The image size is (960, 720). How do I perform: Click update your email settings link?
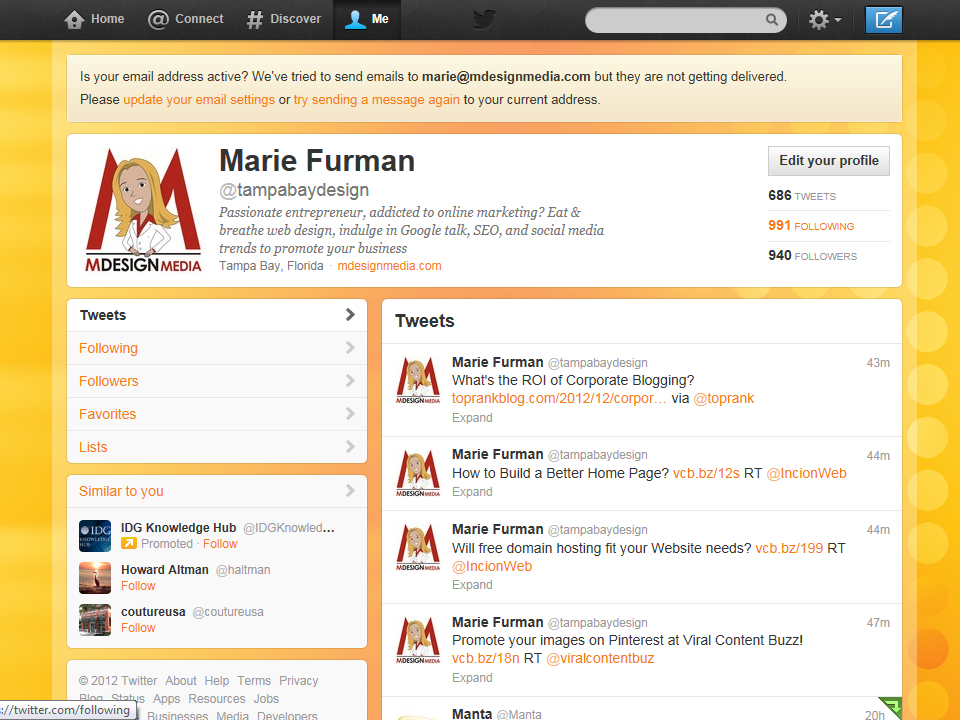point(199,100)
